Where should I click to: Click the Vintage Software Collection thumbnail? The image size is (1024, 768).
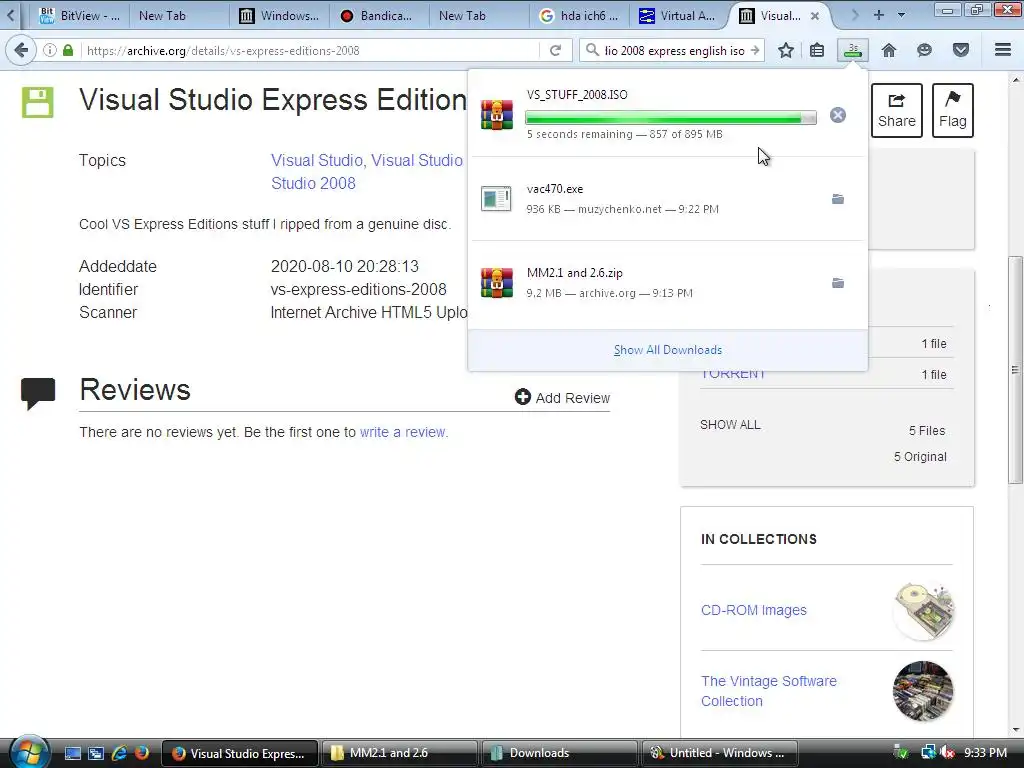tap(923, 691)
